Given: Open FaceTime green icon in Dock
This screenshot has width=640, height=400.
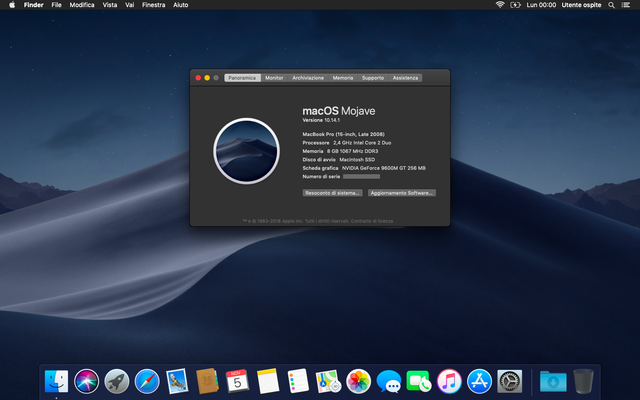Looking at the screenshot, I should point(419,381).
